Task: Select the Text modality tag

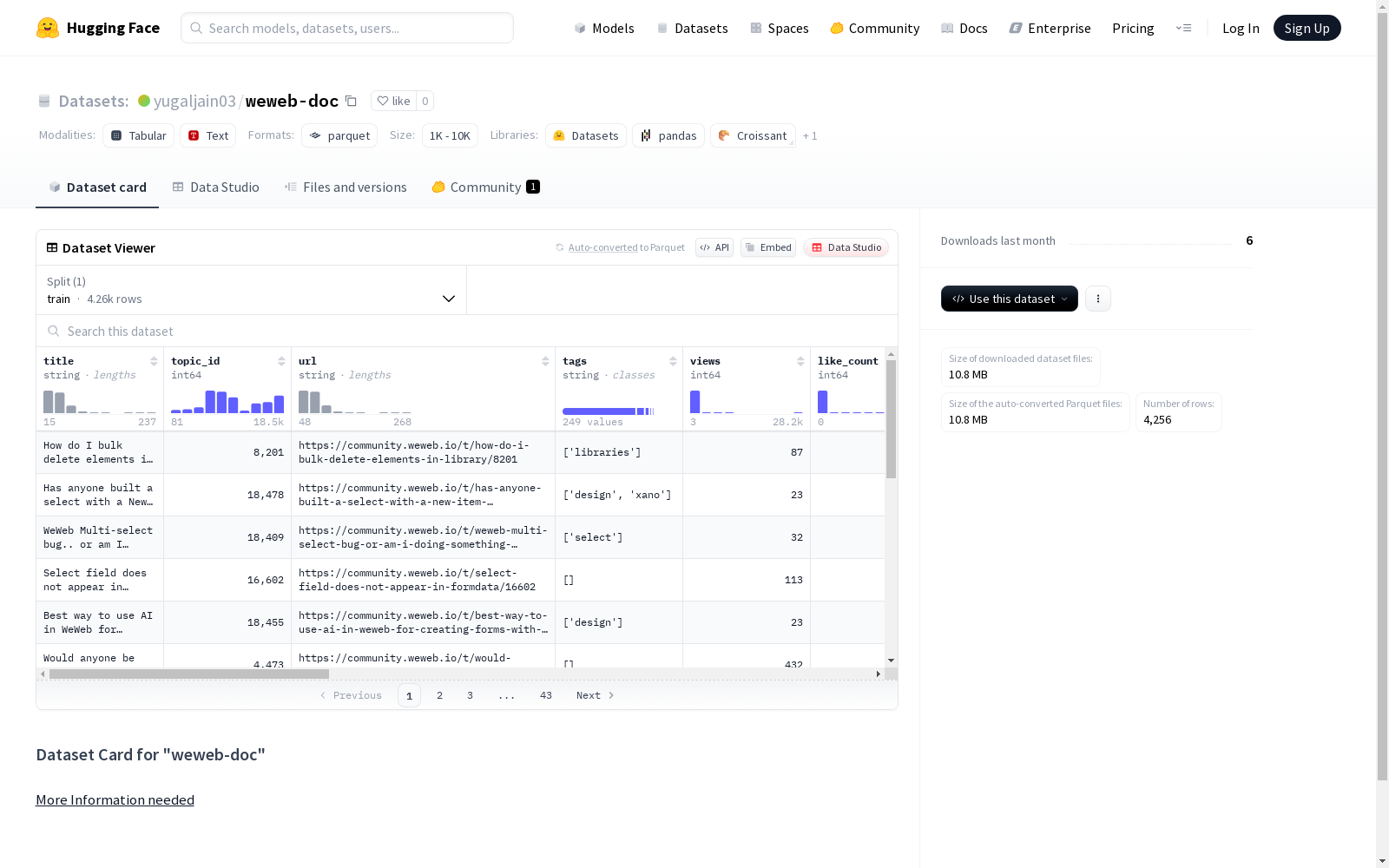Action: click(208, 135)
